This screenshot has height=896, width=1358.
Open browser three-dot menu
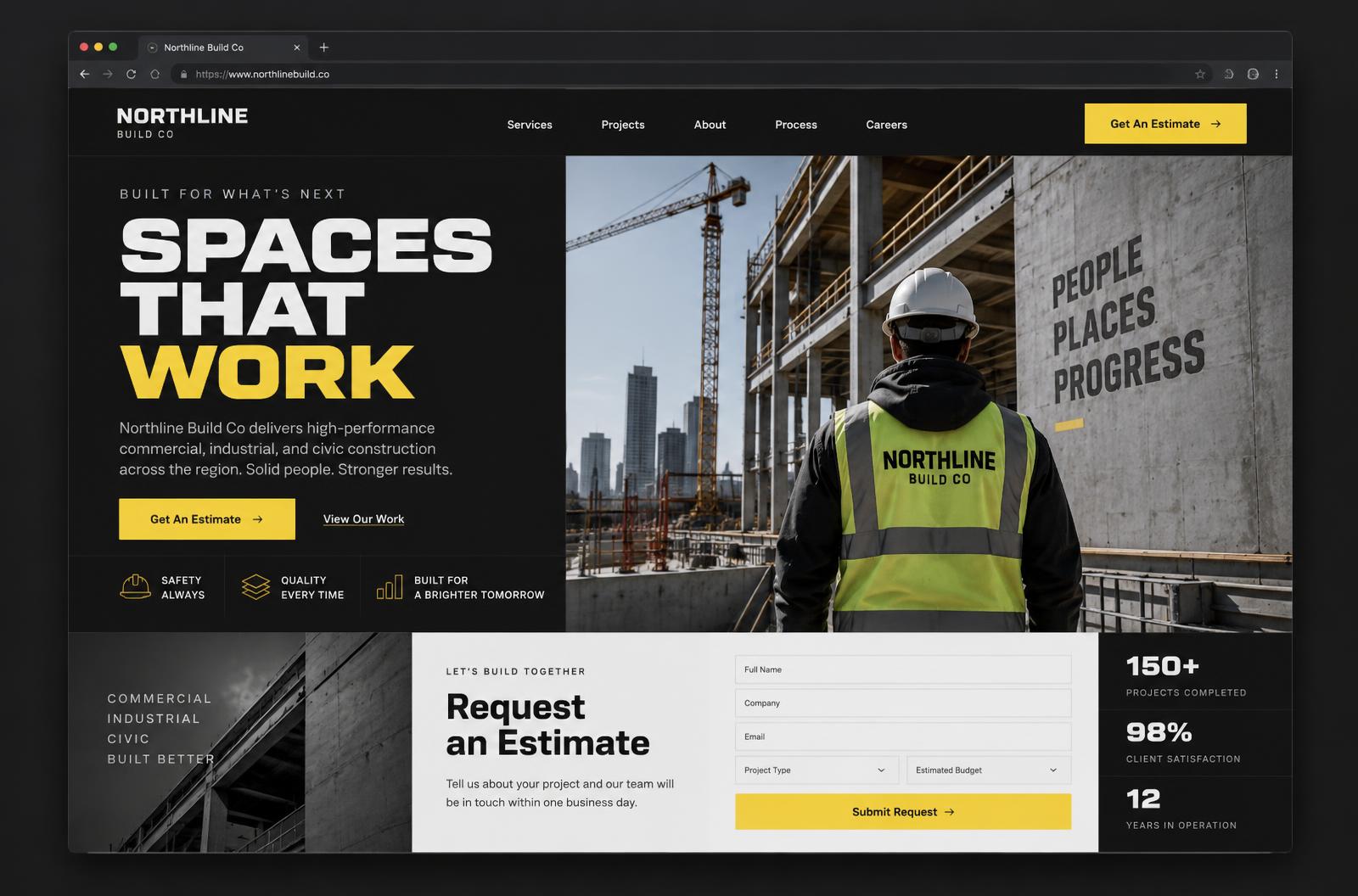click(1277, 74)
